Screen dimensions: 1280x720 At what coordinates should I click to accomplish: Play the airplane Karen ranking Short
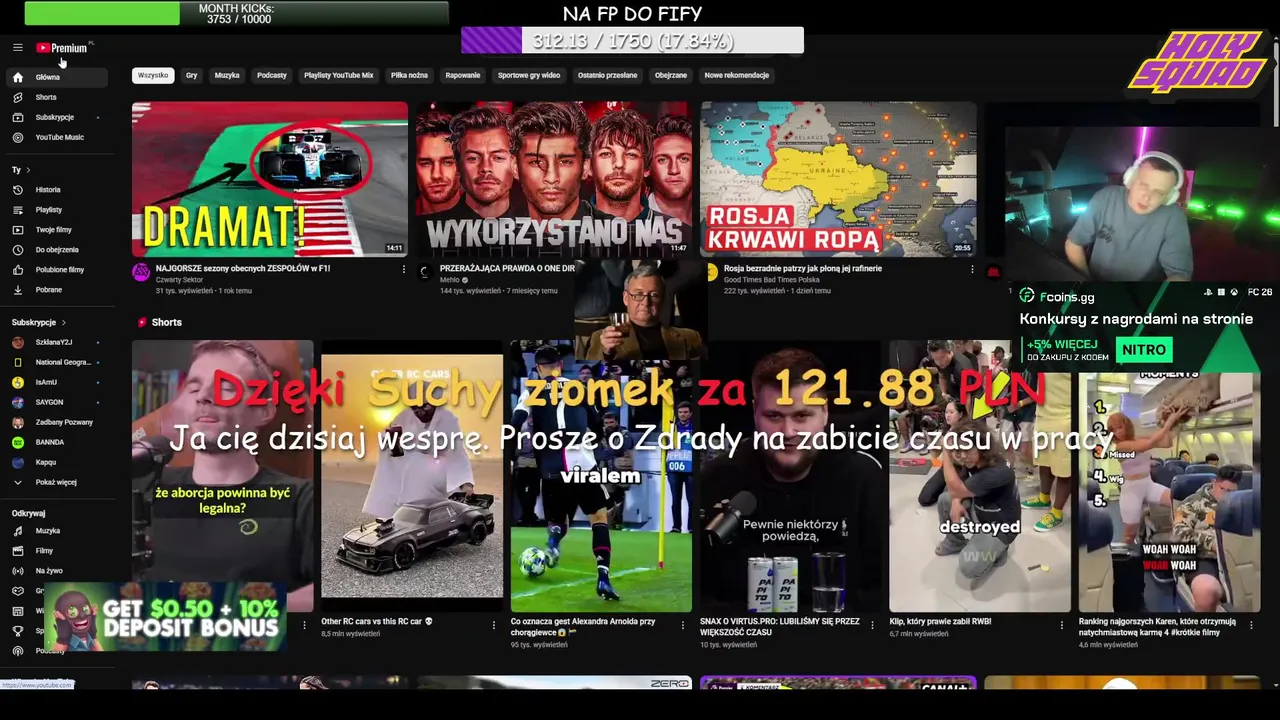click(1169, 491)
